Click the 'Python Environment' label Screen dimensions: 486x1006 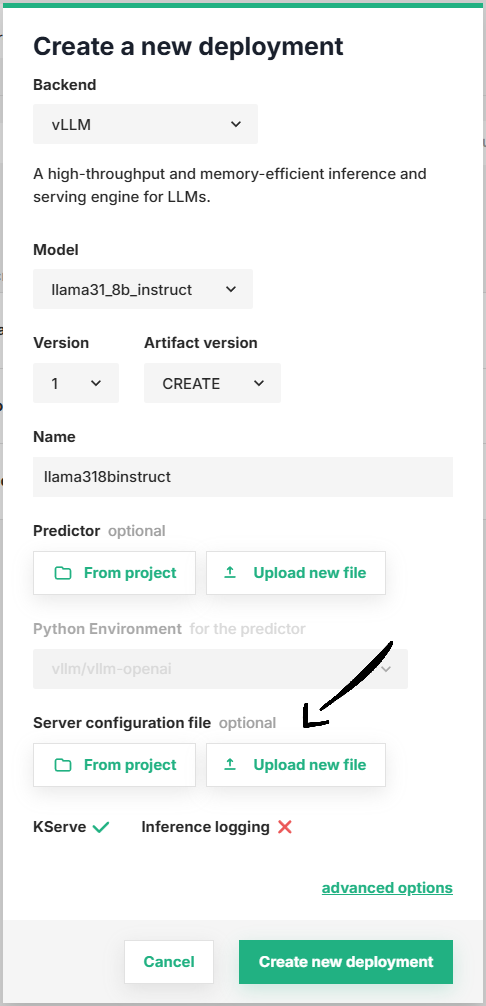[x=108, y=629]
